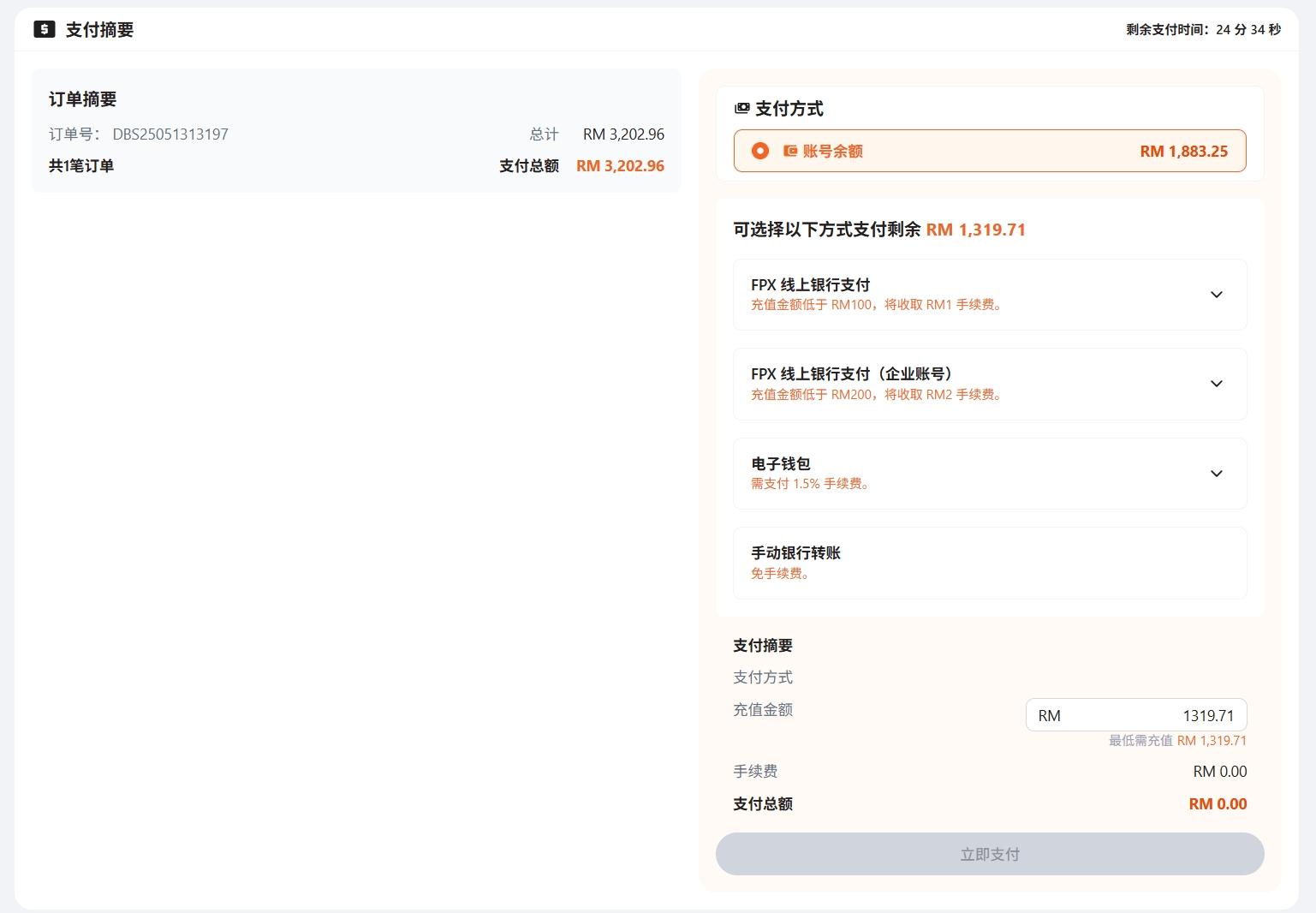
Task: Open the 电子钱包 payment dropdown
Action: (990, 473)
